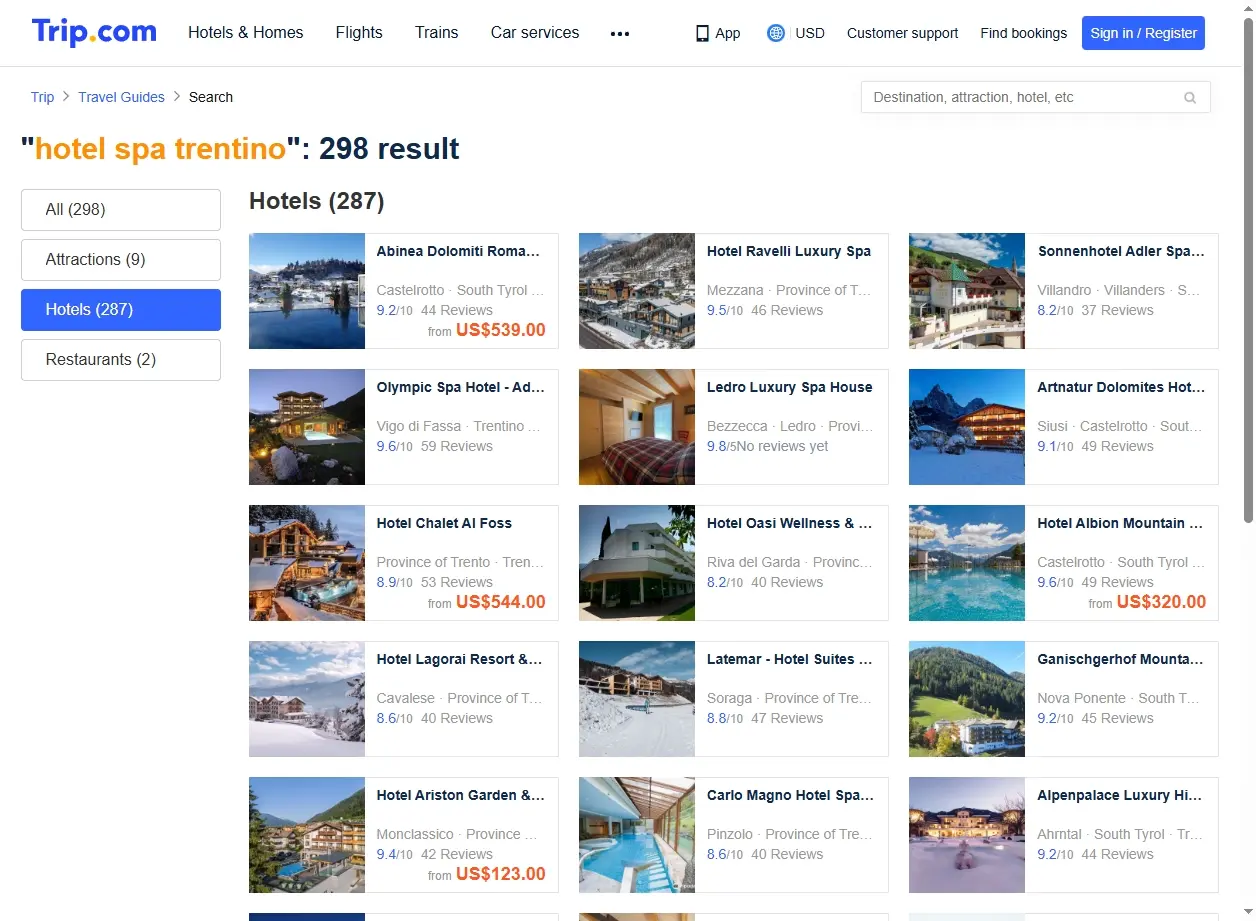Open Ledro Luxury Spa House thumbnail

click(x=637, y=427)
